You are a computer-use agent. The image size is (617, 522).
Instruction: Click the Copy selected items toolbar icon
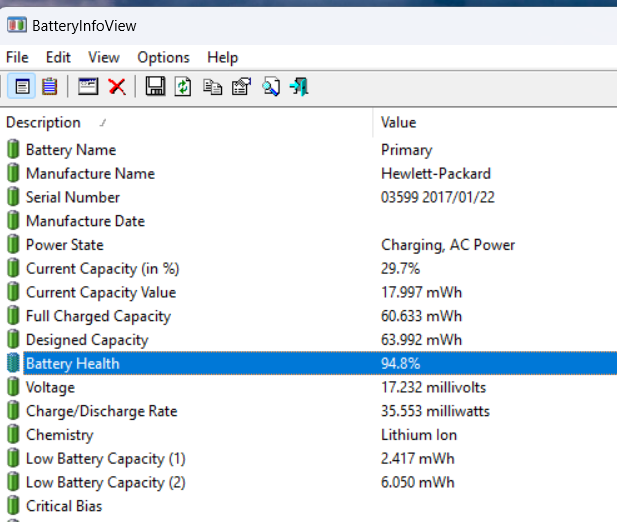(212, 87)
